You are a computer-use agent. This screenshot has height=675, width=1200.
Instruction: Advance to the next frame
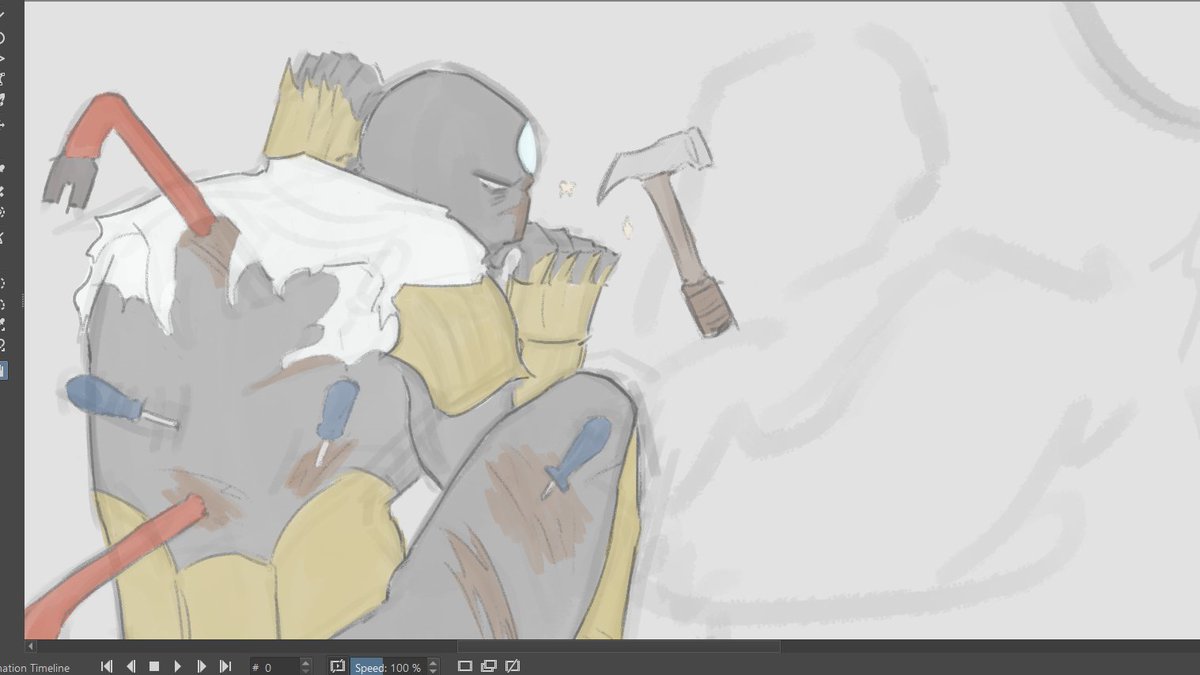[x=201, y=666]
